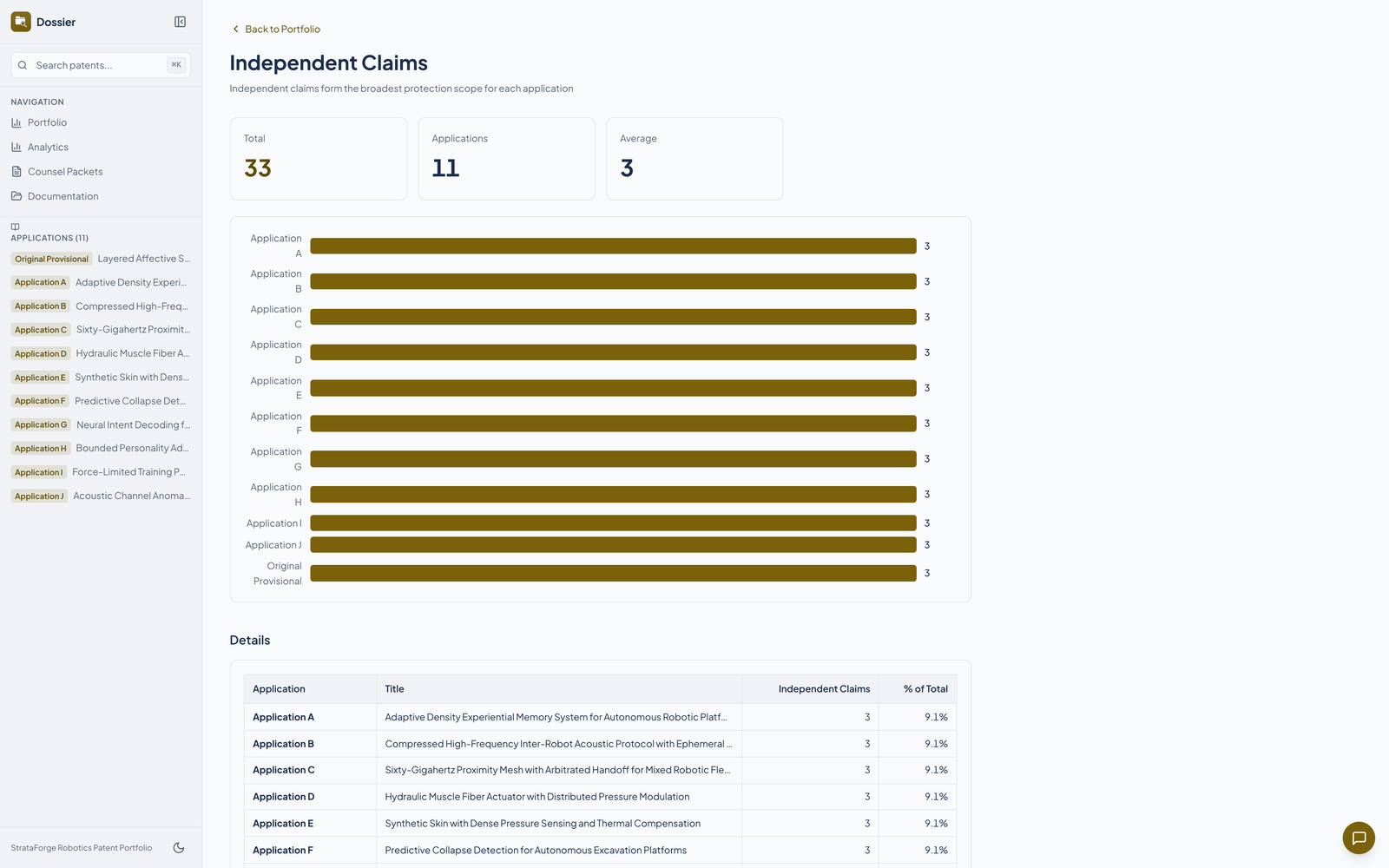Click the Applications book icon

[x=15, y=227]
